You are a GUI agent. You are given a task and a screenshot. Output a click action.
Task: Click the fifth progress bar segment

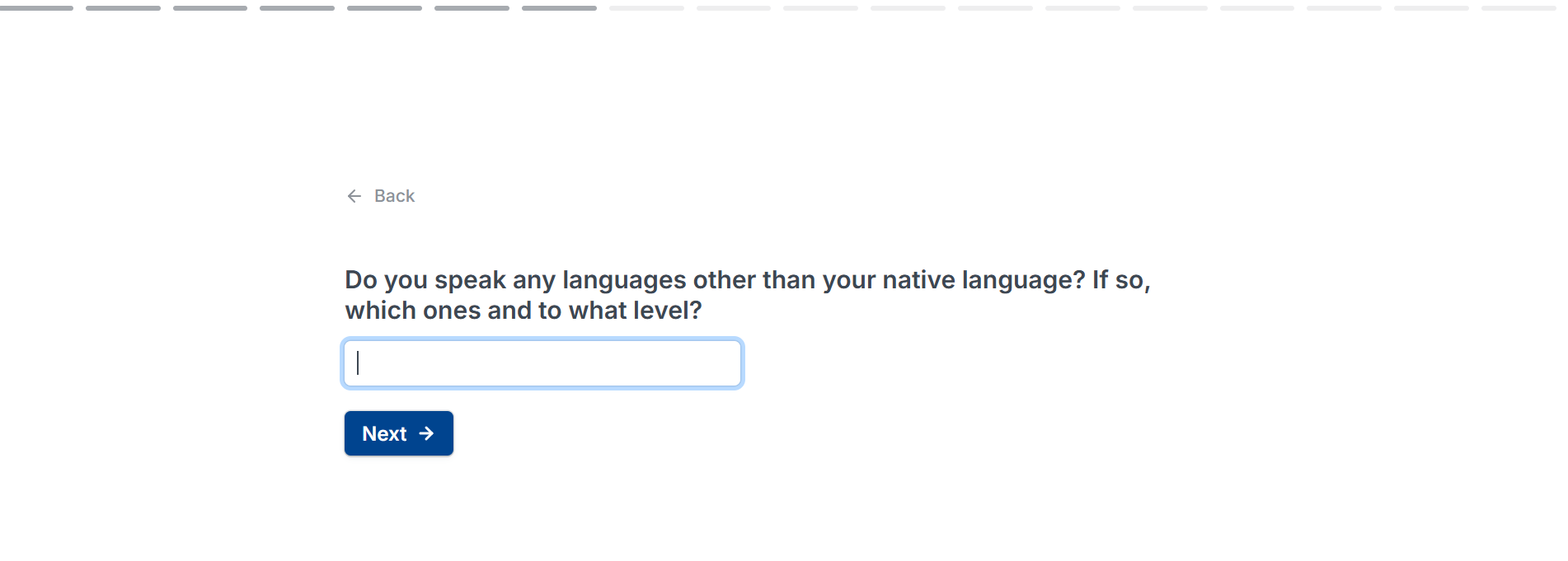384,8
